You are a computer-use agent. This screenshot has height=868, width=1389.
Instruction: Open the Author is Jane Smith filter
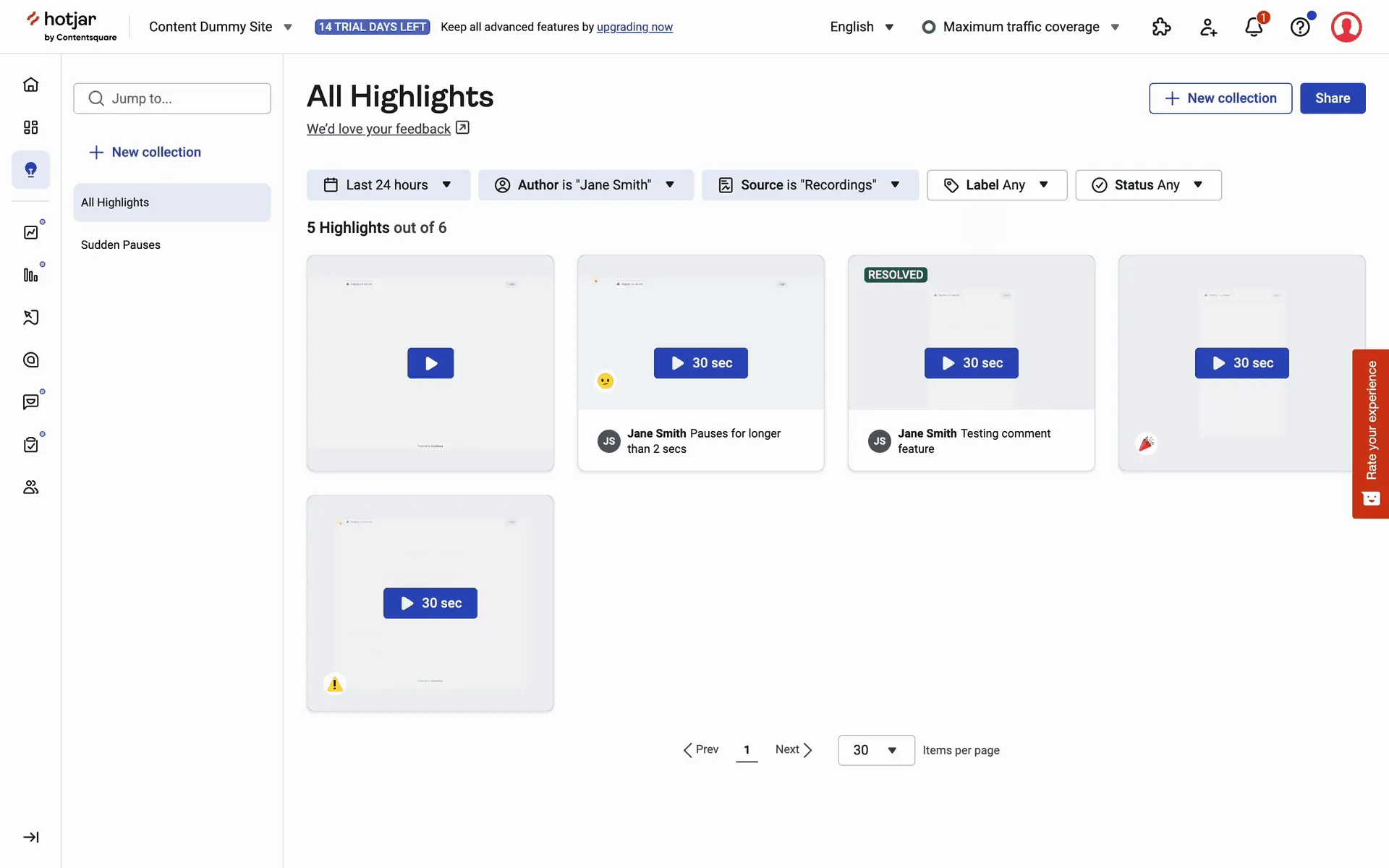585,185
